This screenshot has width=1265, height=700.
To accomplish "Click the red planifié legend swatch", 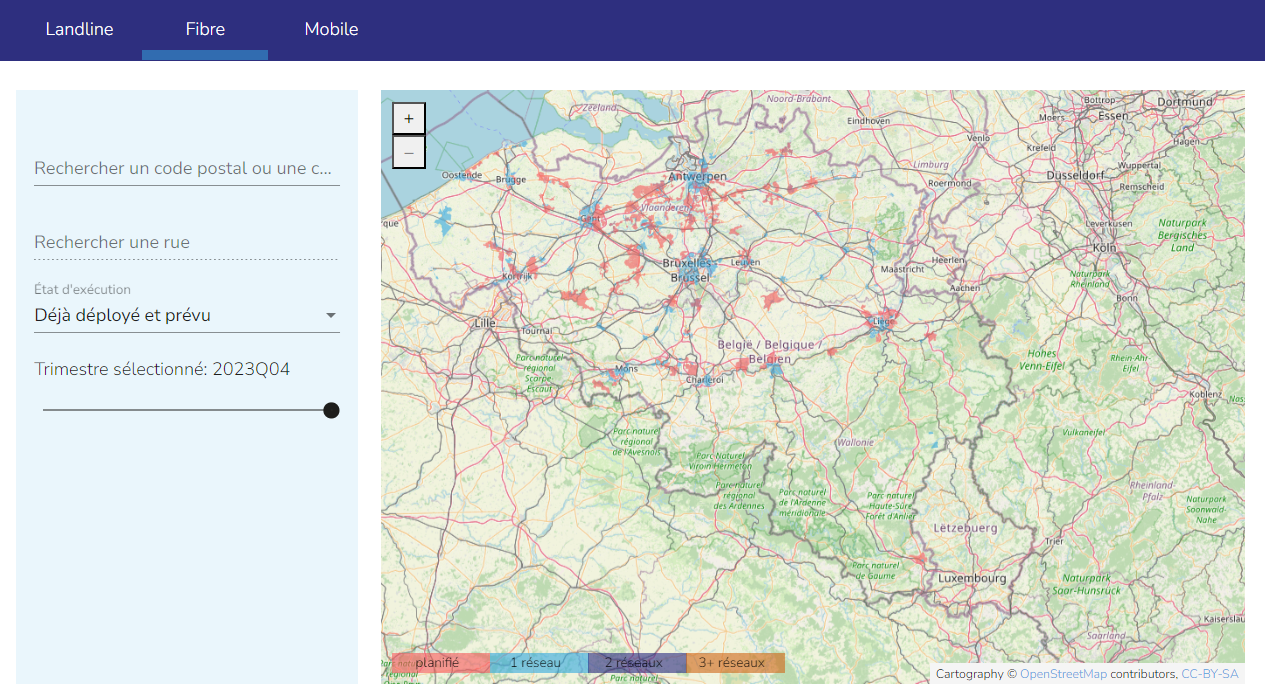I will 440,663.
